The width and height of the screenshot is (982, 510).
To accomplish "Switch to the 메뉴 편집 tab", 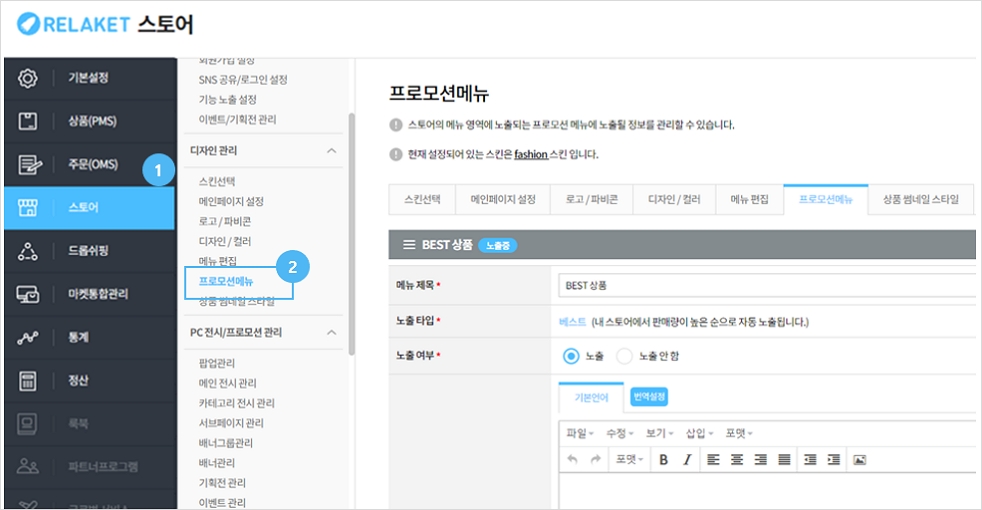I will click(749, 200).
